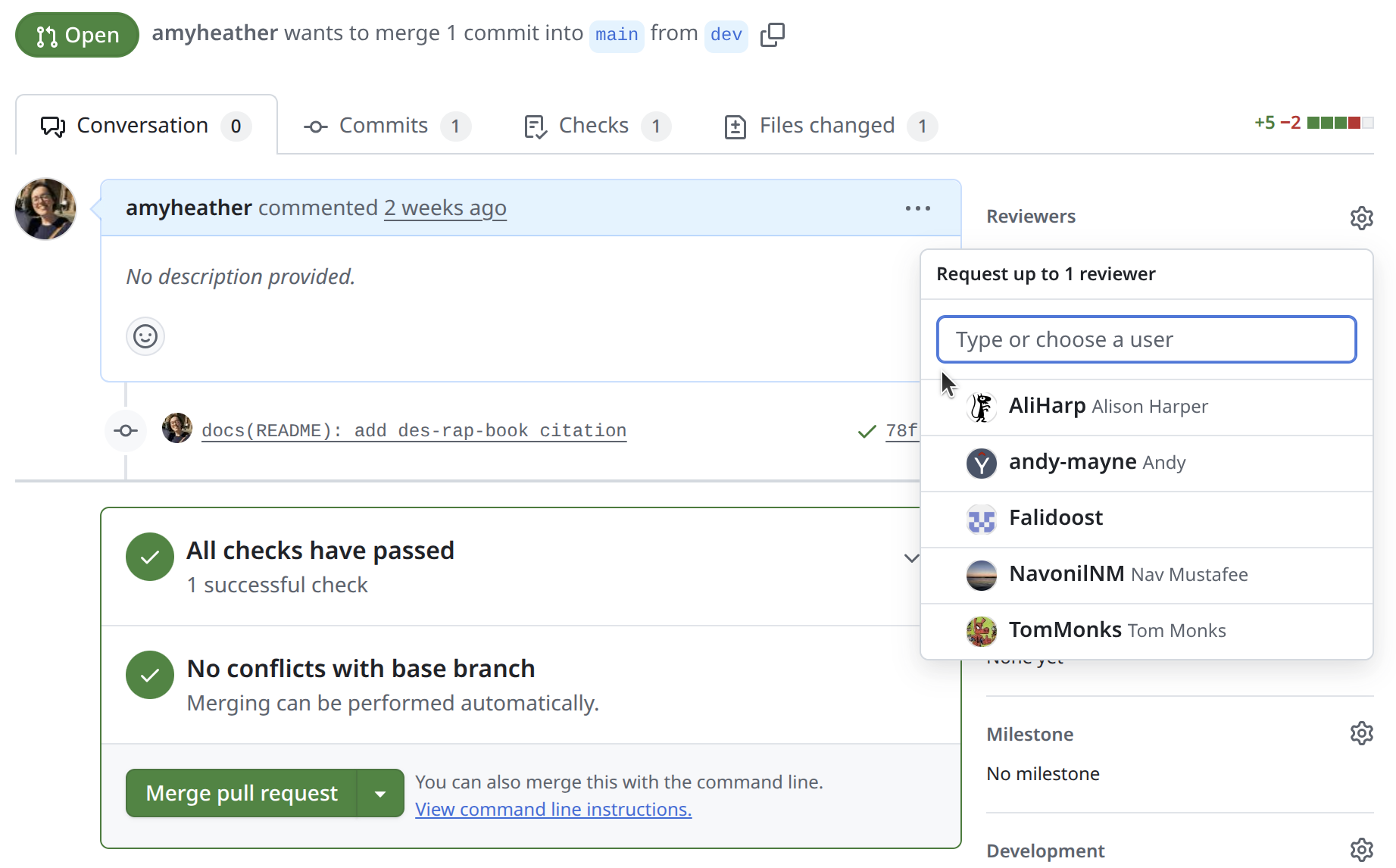Focus the Type or choose a user field
The width and height of the screenshot is (1396, 868).
(1146, 339)
